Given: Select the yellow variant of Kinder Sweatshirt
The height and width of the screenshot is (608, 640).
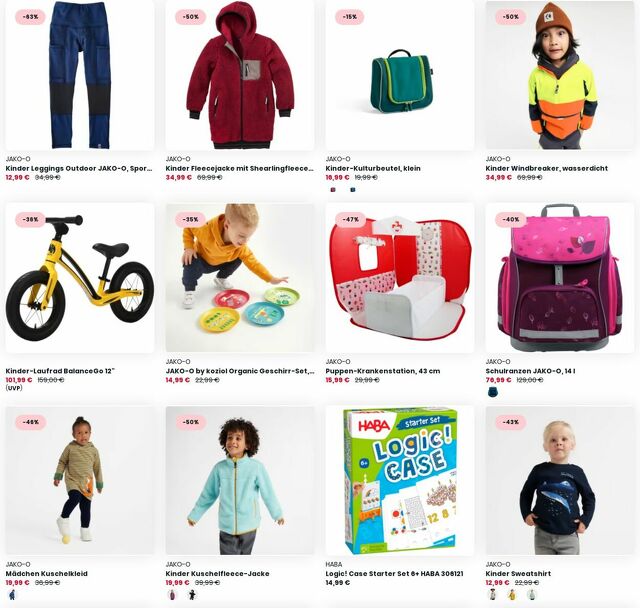Looking at the screenshot, I should [x=512, y=595].
